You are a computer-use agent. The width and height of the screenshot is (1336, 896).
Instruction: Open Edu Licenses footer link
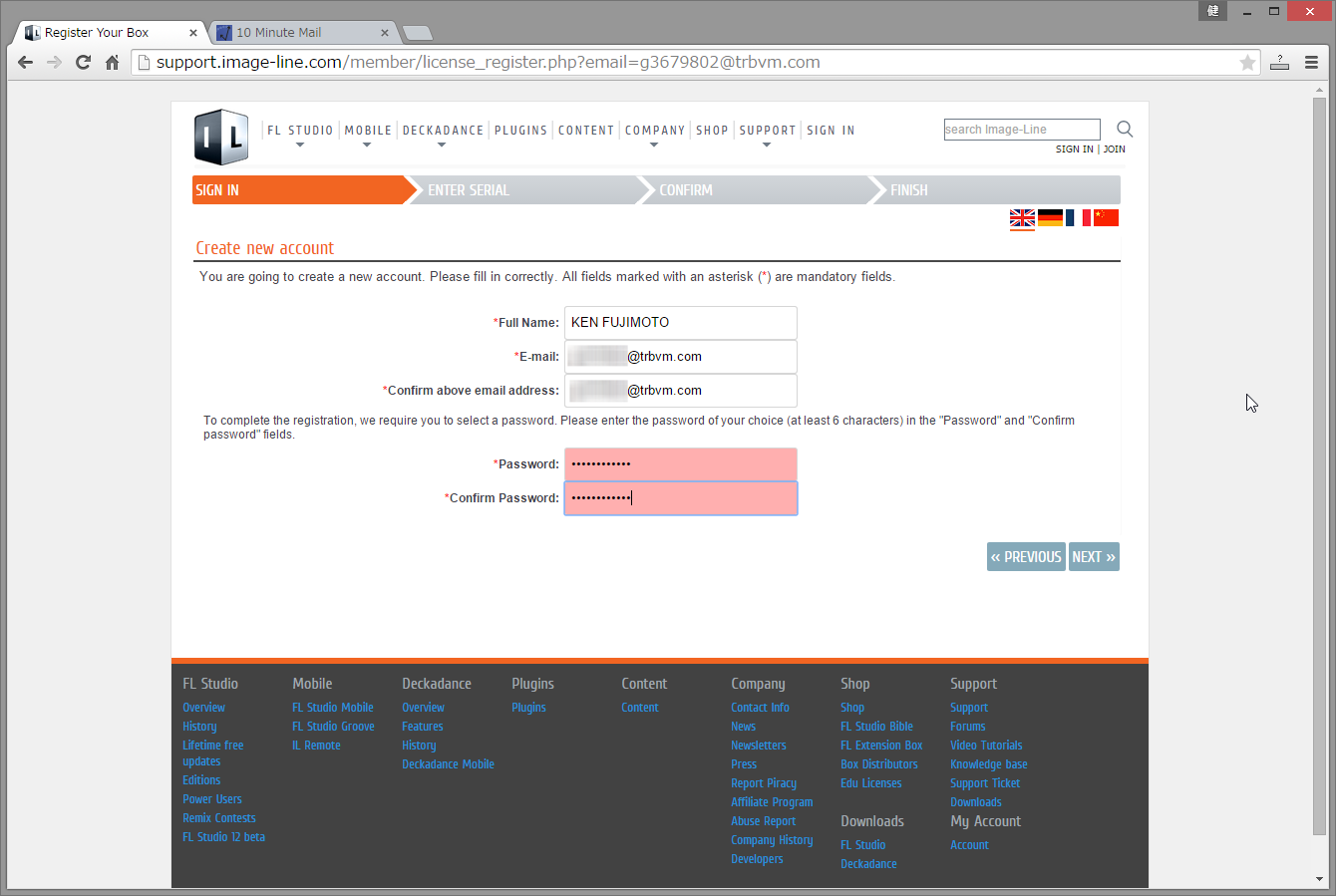pyautogui.click(x=870, y=783)
